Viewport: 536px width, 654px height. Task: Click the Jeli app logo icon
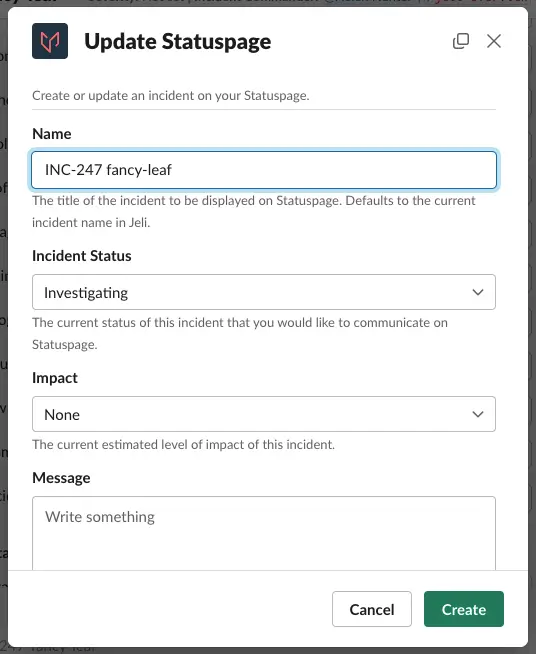pyautogui.click(x=50, y=41)
